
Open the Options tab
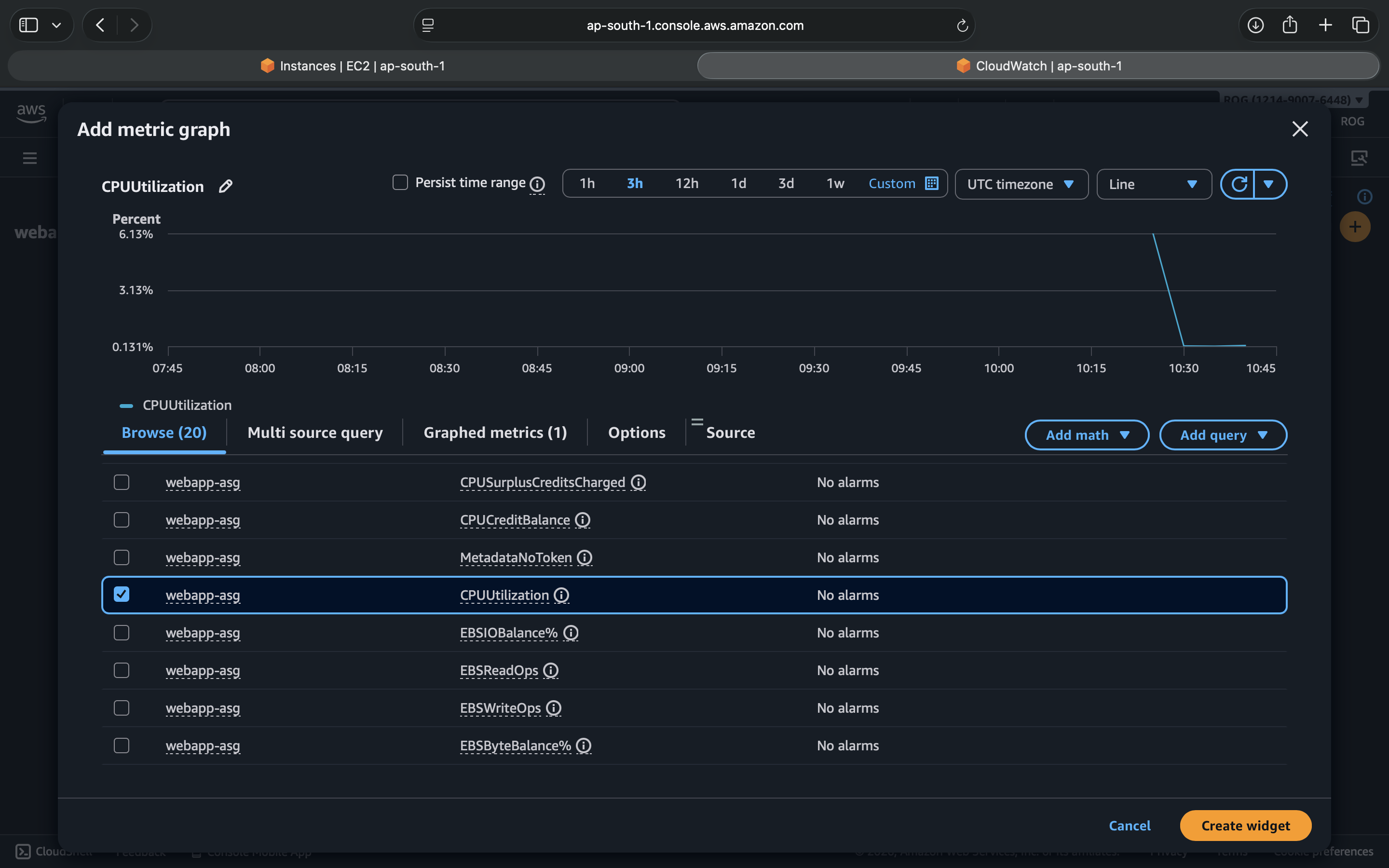(637, 432)
